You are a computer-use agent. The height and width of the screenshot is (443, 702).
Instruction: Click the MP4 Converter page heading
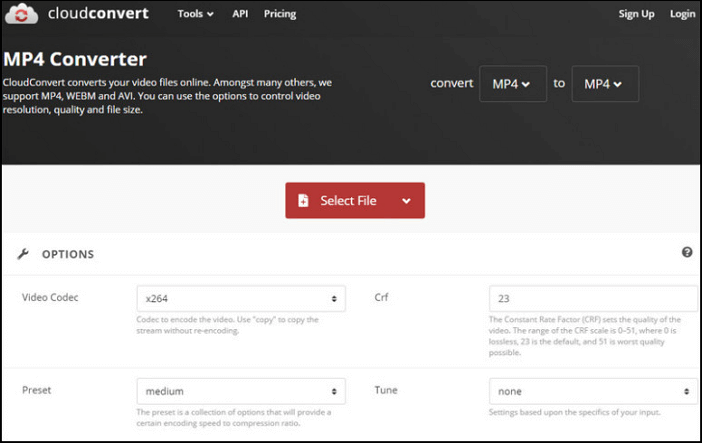point(75,59)
